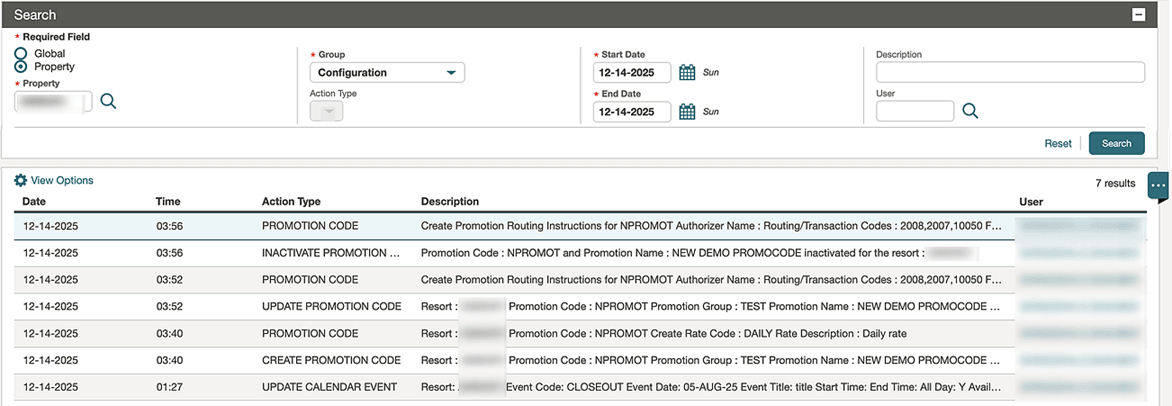Click the Start Date input field

click(632, 73)
